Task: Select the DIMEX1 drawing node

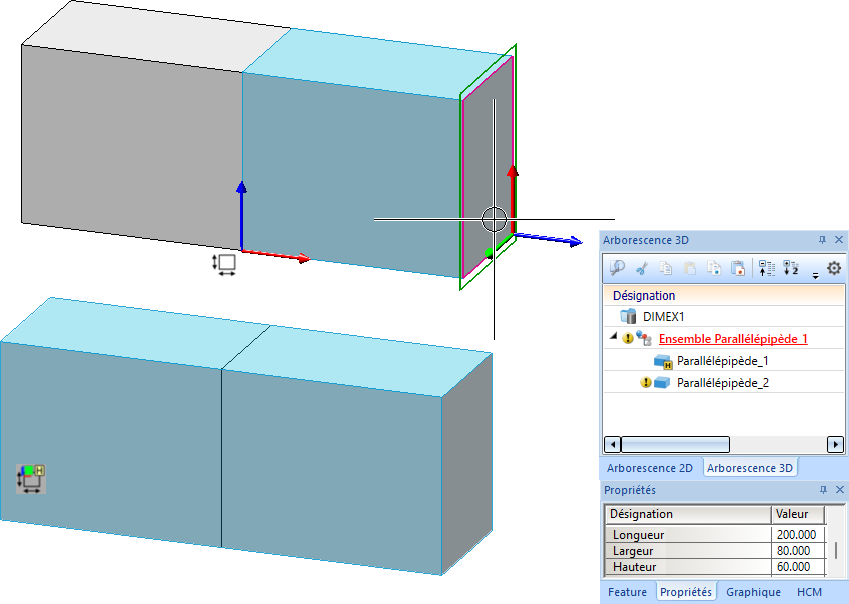Action: point(663,317)
